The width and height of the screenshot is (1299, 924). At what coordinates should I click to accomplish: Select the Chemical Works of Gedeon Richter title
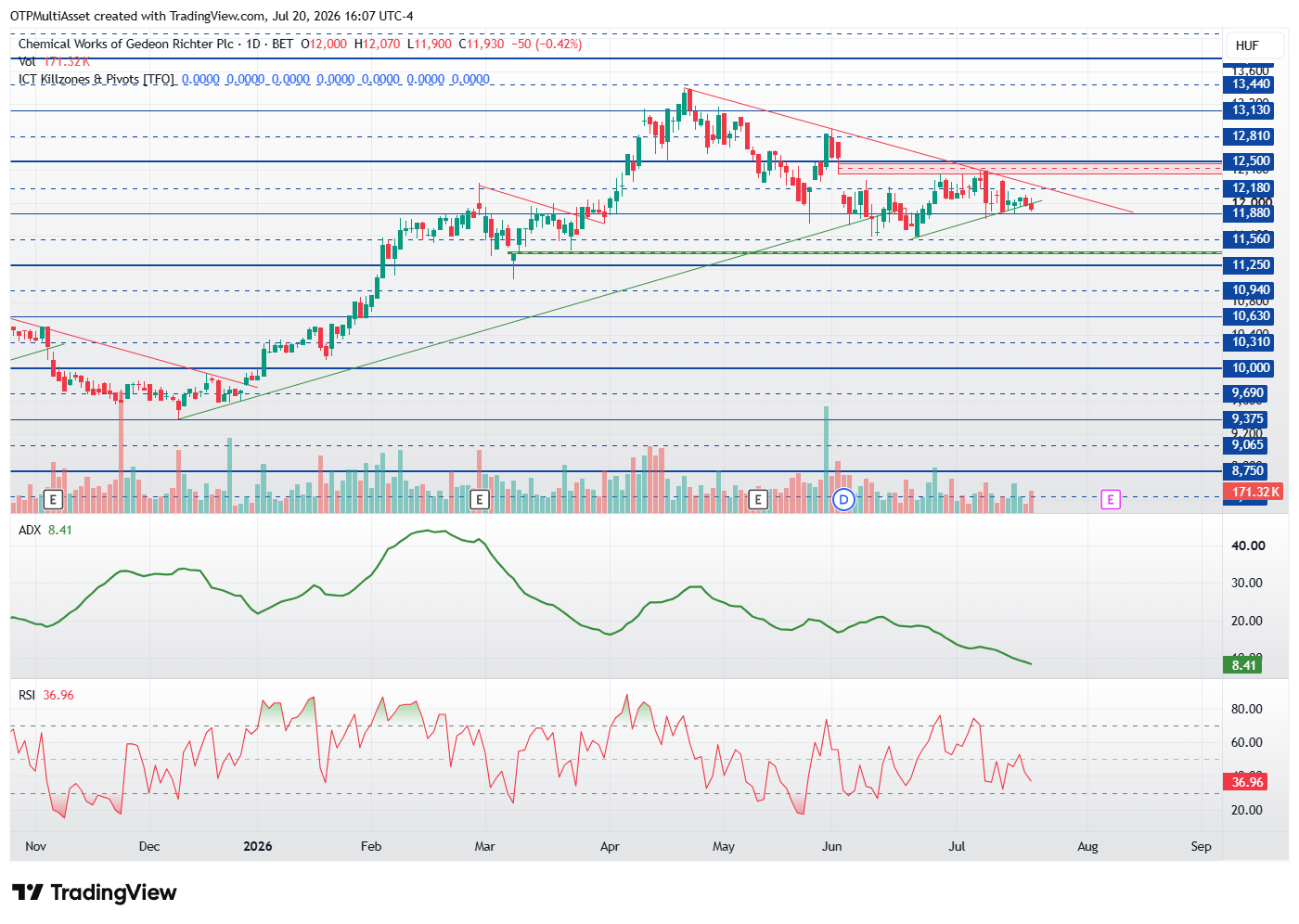coord(126,44)
